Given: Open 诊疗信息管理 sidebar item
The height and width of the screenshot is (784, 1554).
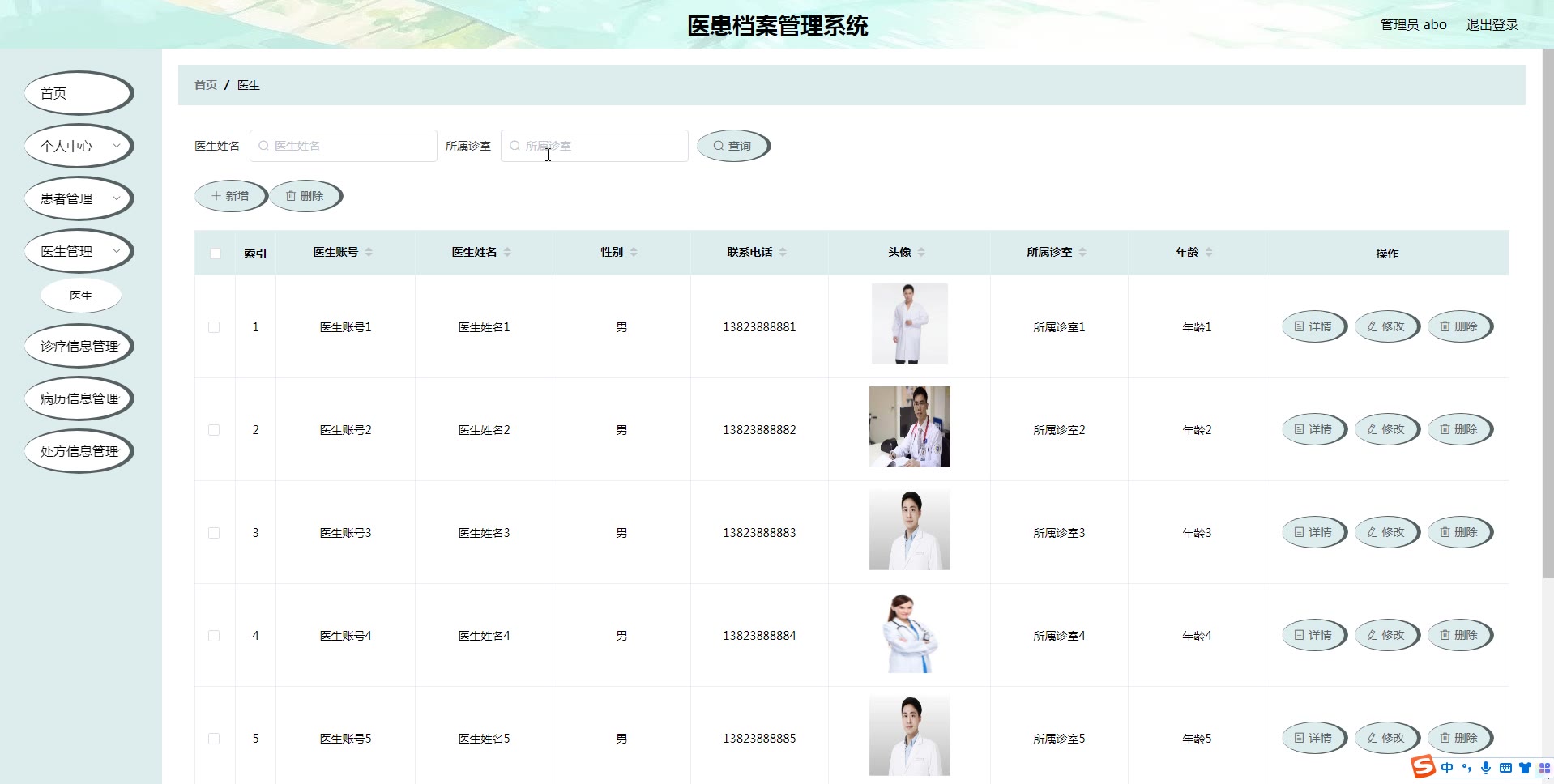Looking at the screenshot, I should (79, 346).
